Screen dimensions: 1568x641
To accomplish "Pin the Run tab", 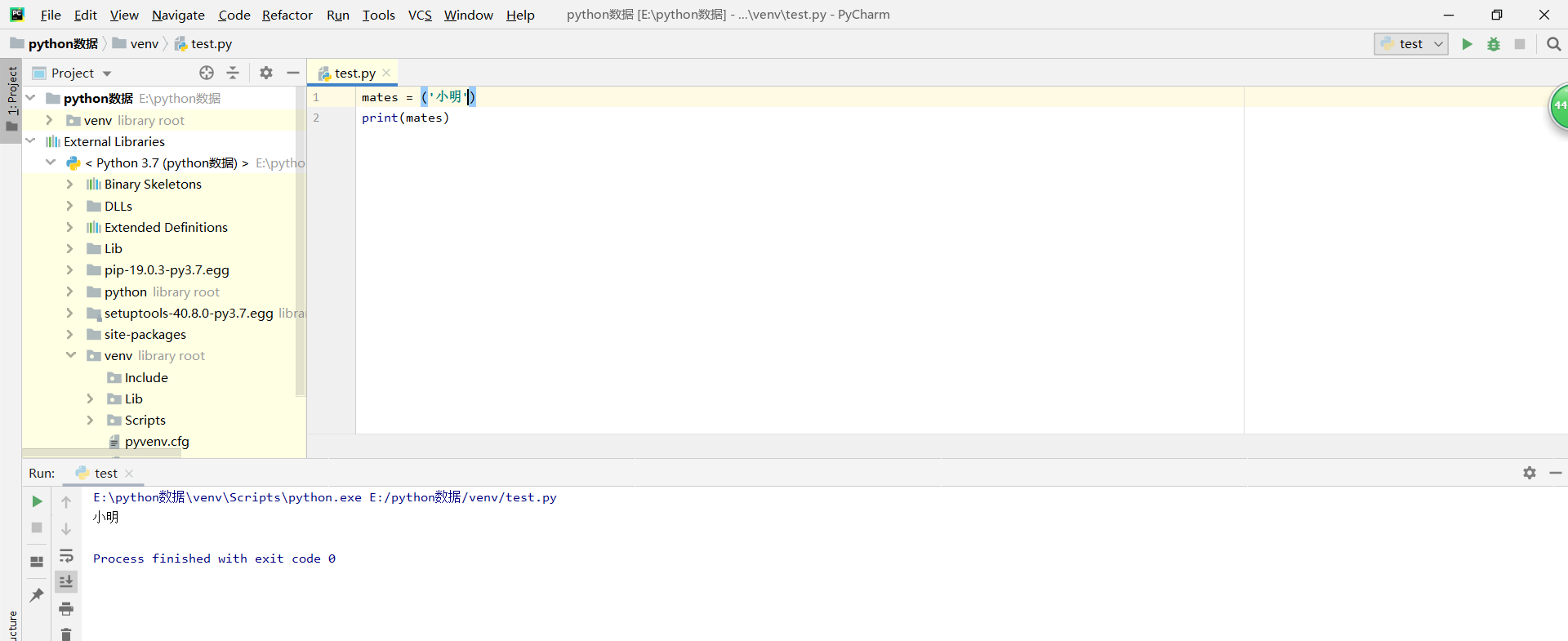I will pyautogui.click(x=37, y=595).
